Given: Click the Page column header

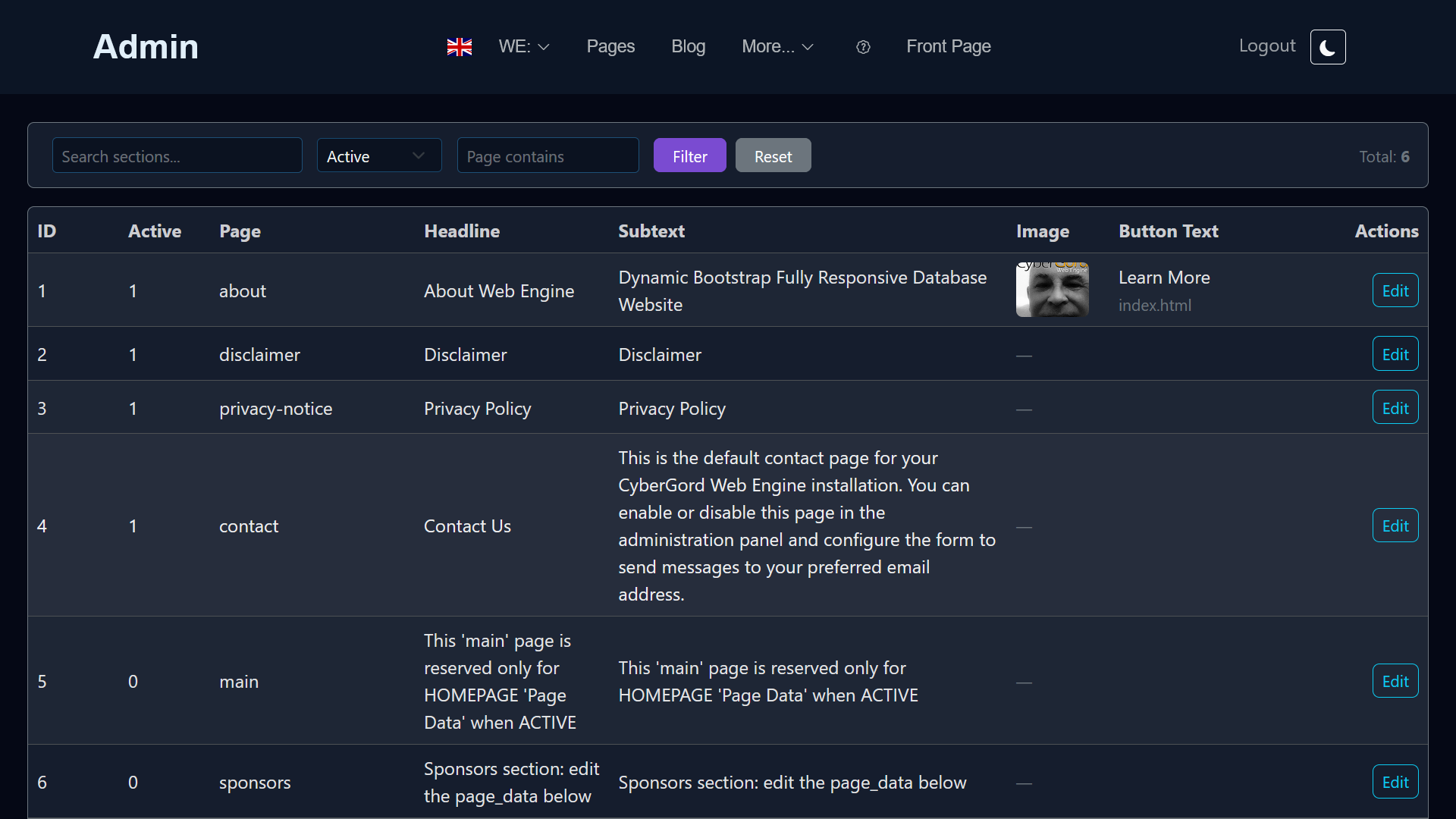Looking at the screenshot, I should 240,231.
